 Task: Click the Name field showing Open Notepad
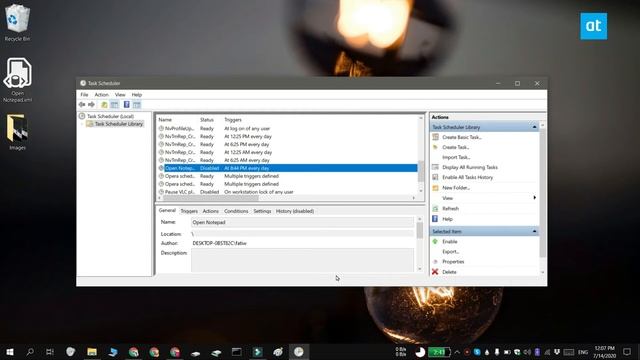click(302, 222)
